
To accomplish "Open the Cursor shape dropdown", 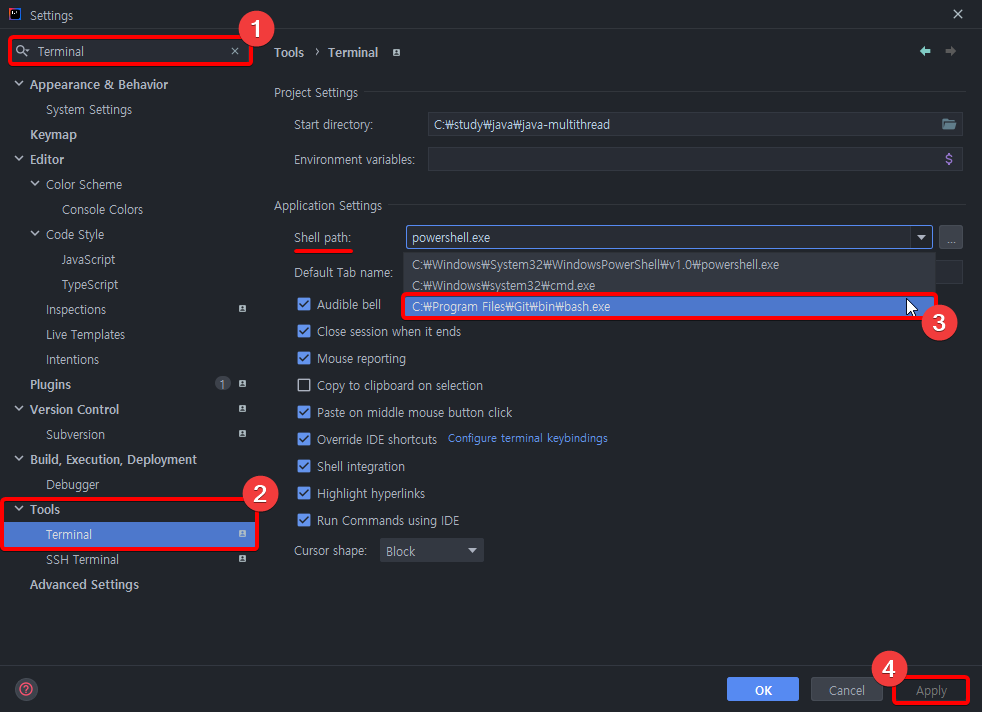I will (431, 550).
